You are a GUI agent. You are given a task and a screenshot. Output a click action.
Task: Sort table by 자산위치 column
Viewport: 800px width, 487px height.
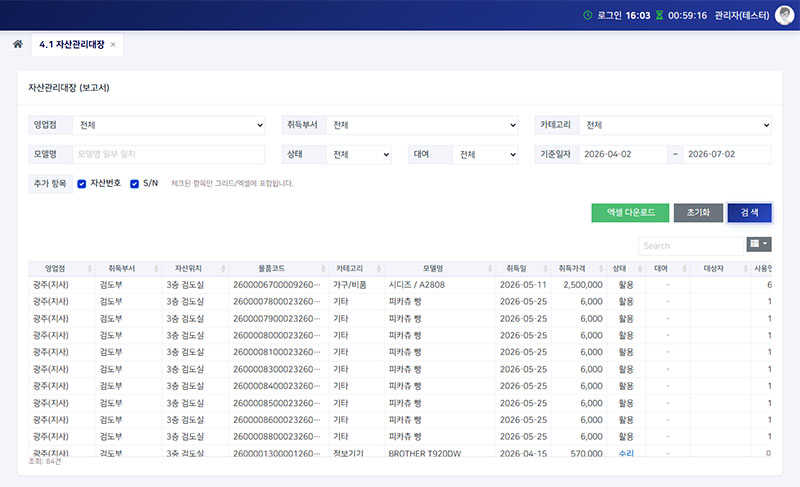point(195,269)
